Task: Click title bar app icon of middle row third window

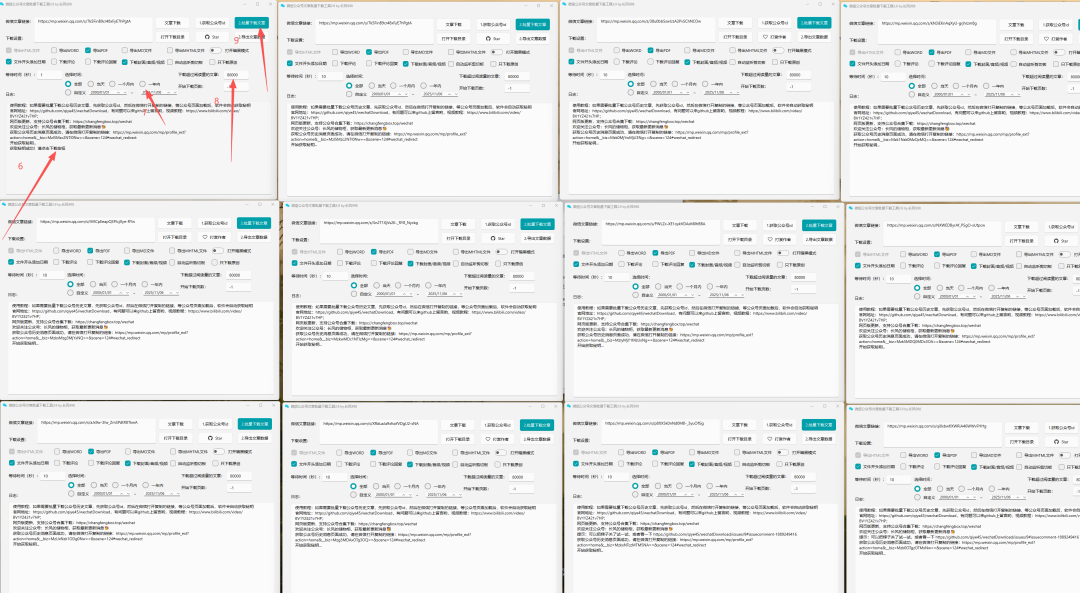Action: (x=570, y=206)
